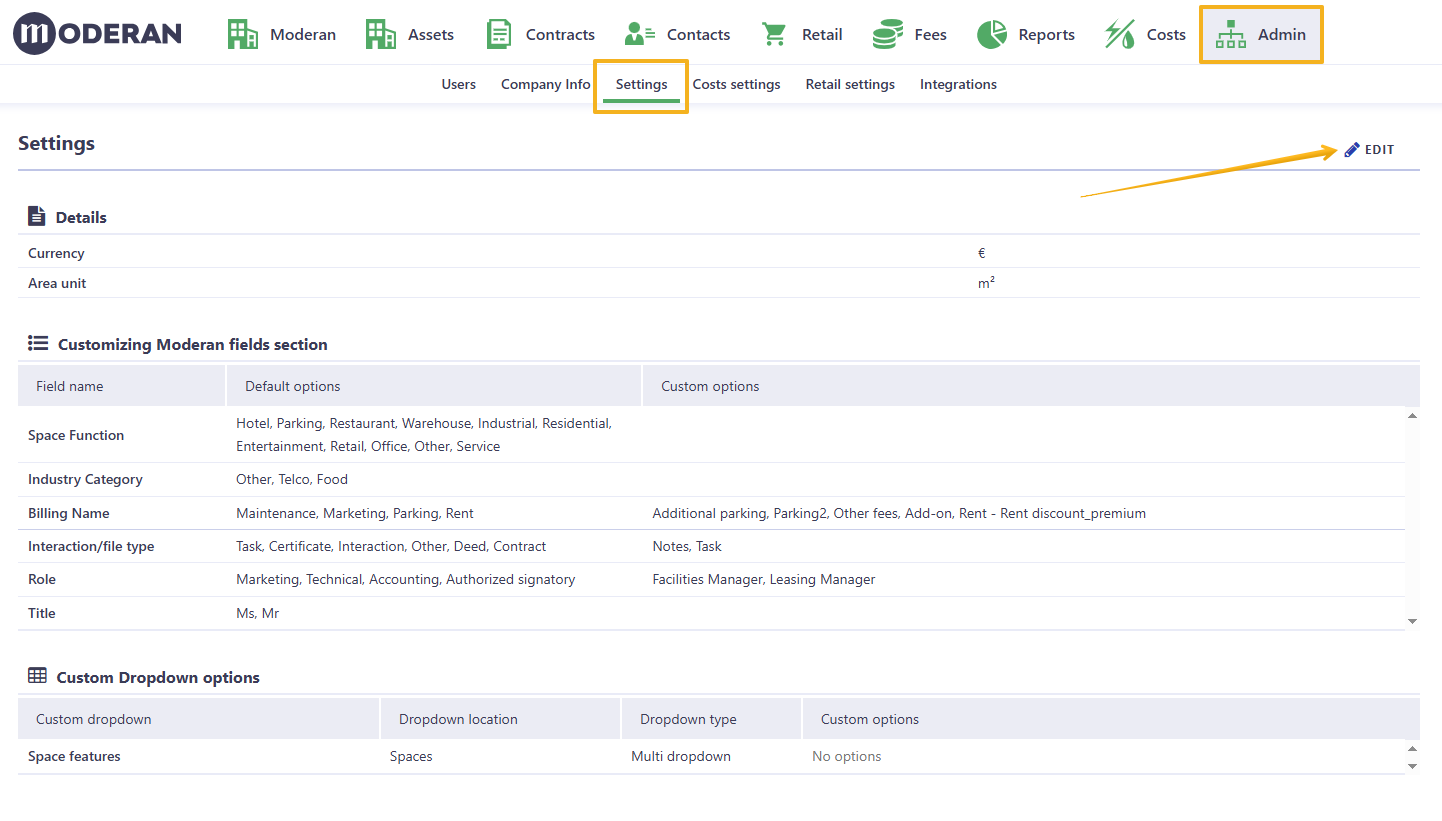Click 'Ms, Mr' default options cell
1442x821 pixels.
[x=257, y=613]
